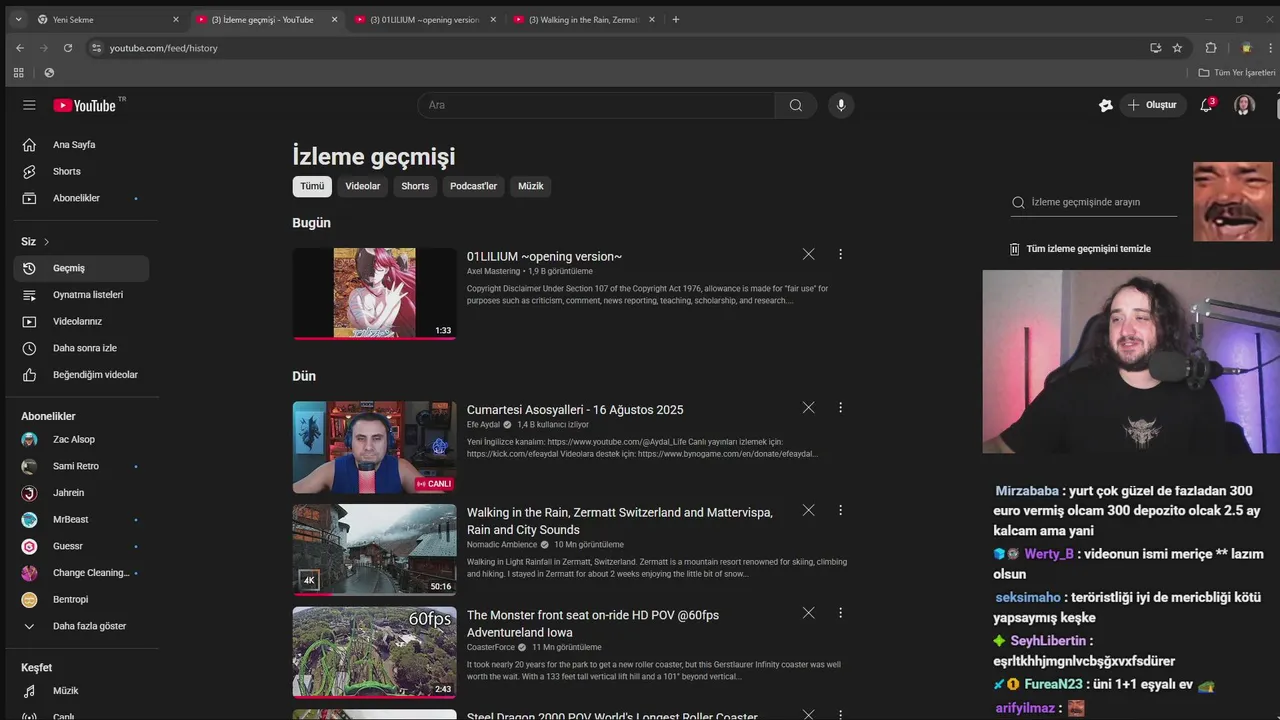Open Daha sonra izle list
This screenshot has height=720, width=1280.
(x=81, y=348)
